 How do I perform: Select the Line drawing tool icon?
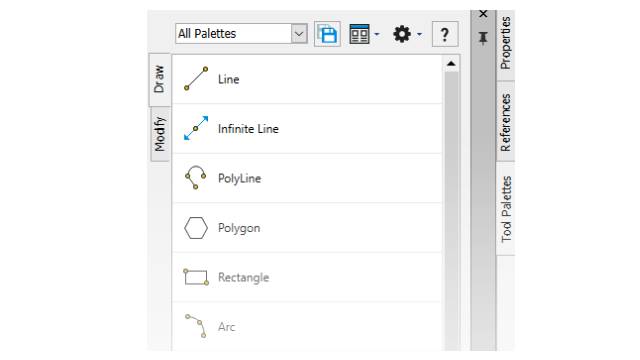(x=196, y=79)
